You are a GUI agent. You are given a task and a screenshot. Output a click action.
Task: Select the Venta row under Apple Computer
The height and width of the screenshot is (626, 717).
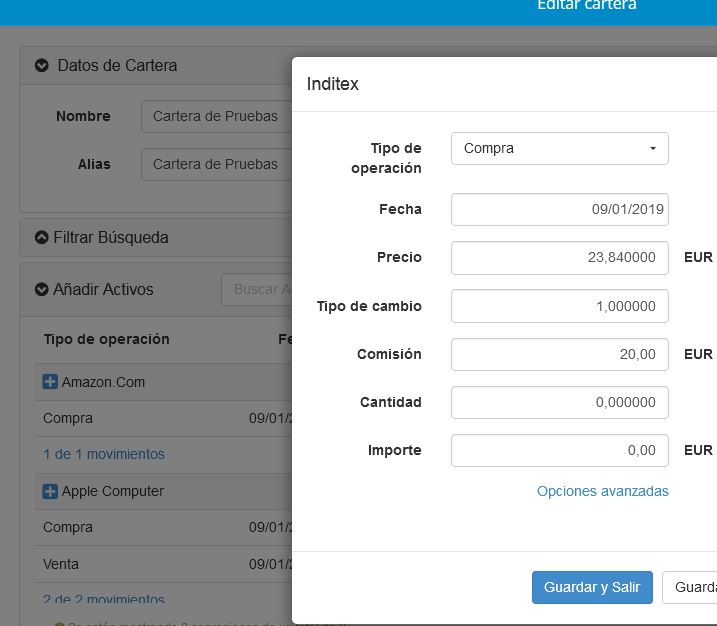[164, 564]
